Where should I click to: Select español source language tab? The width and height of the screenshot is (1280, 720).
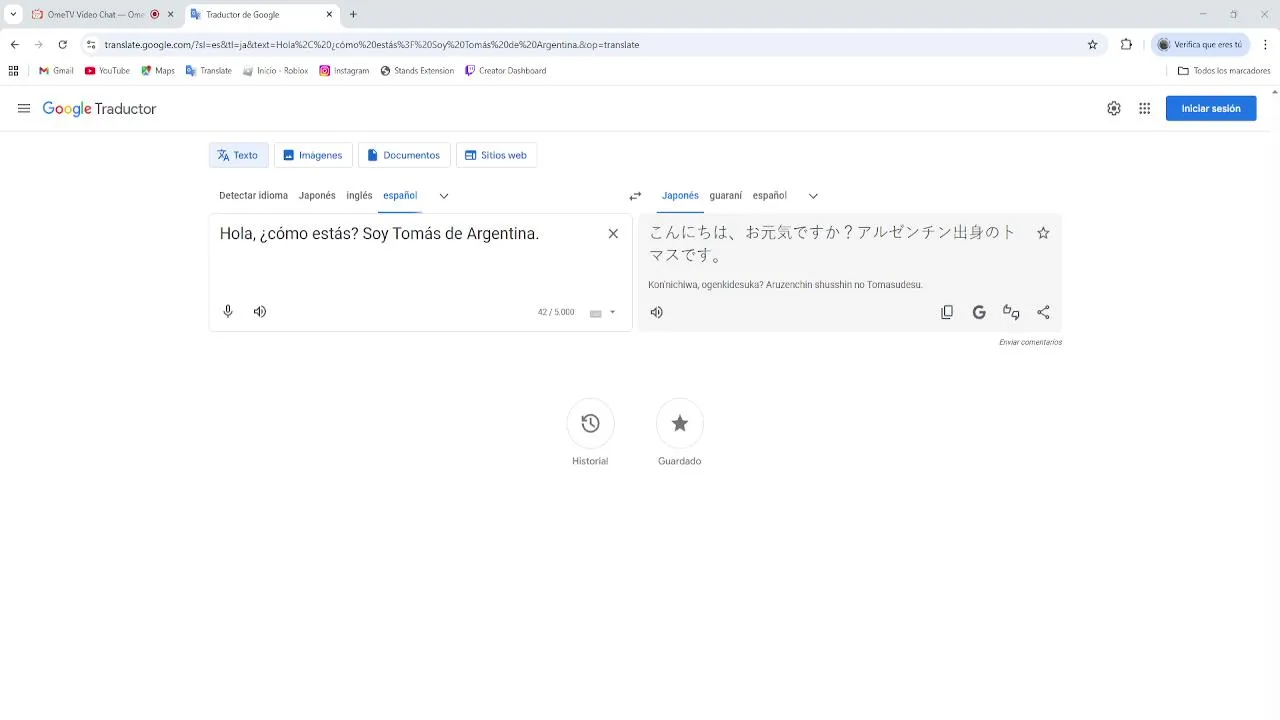[400, 196]
